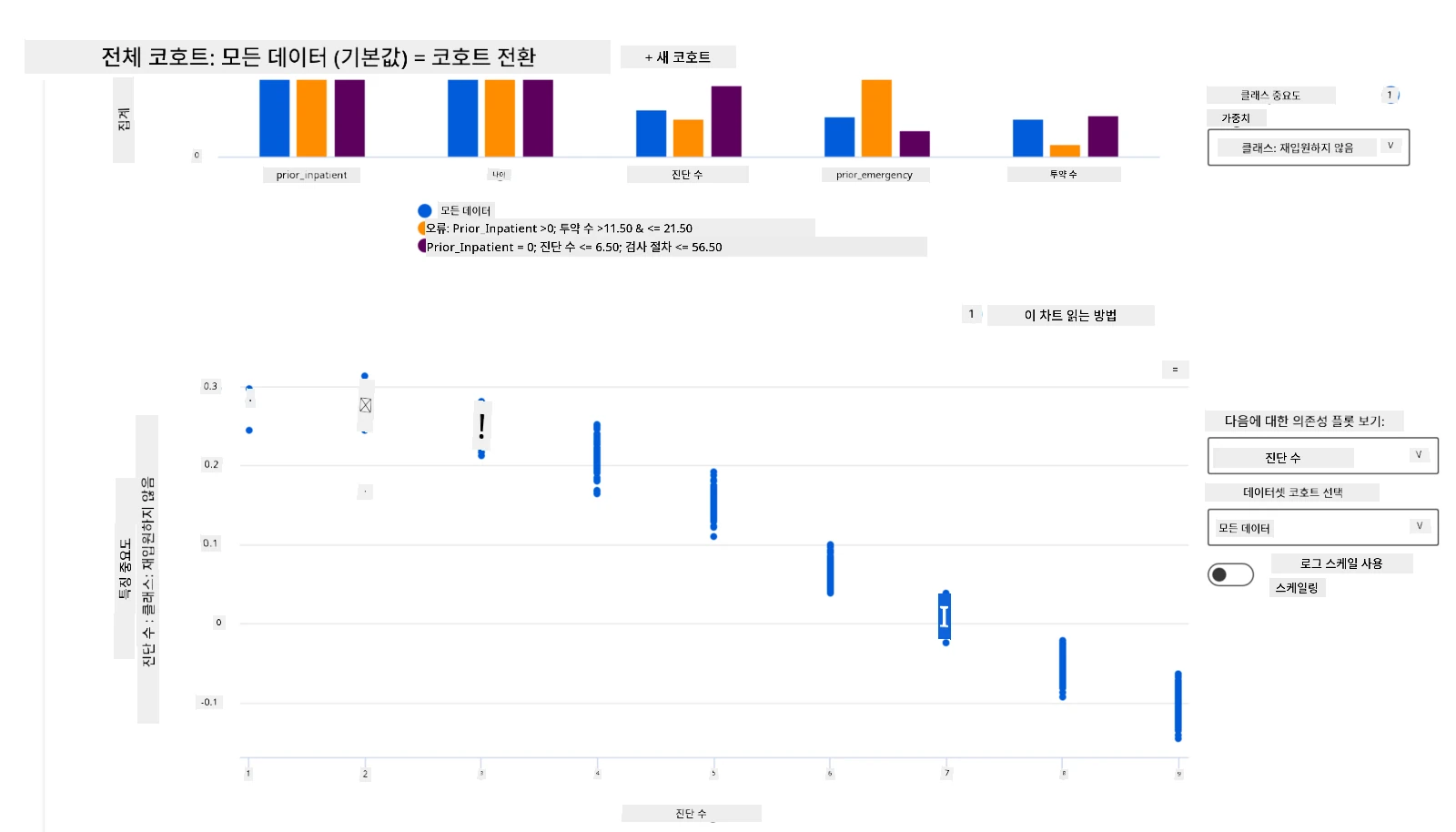Image resolution: width=1456 pixels, height=832 pixels.
Task: Click the purple Prior_Inpatient cohort legend marker
Action: pos(421,246)
